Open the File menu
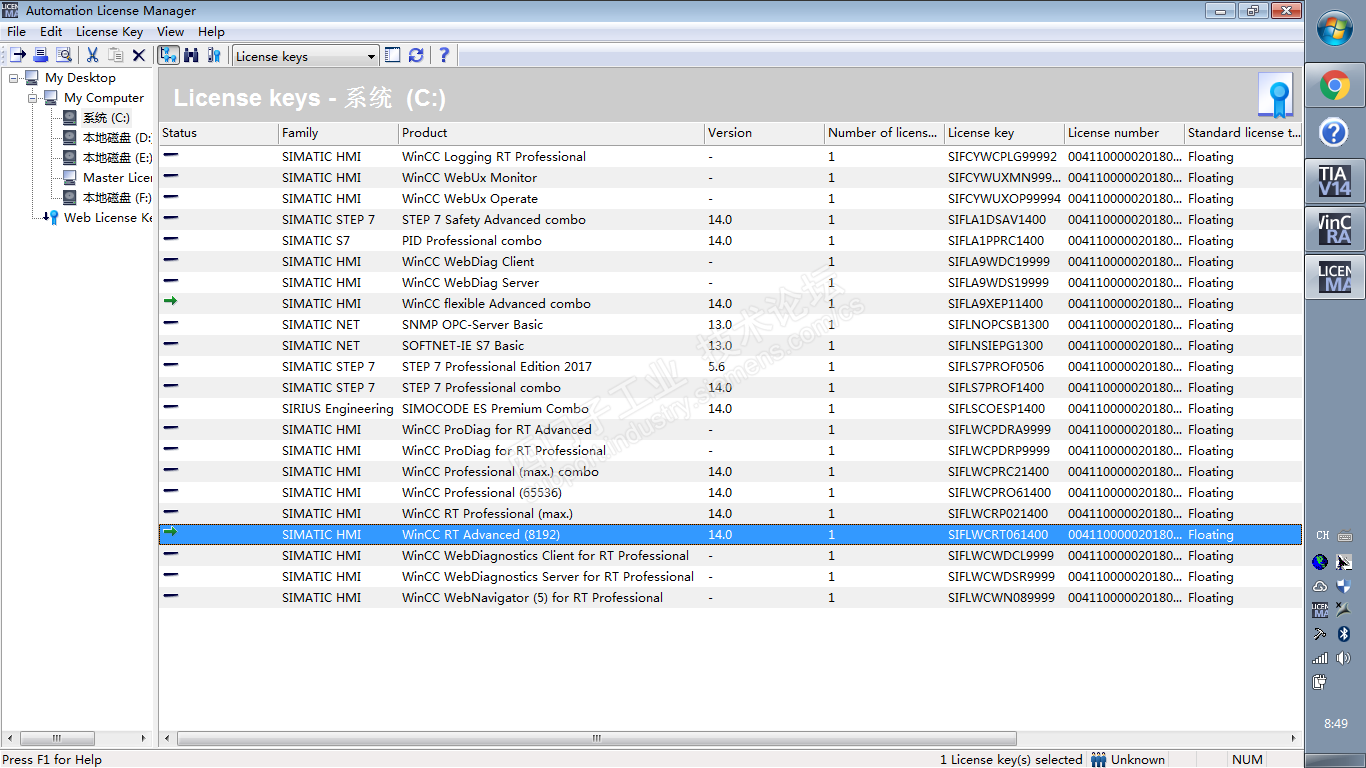Image resolution: width=1366 pixels, height=768 pixels. [x=16, y=32]
